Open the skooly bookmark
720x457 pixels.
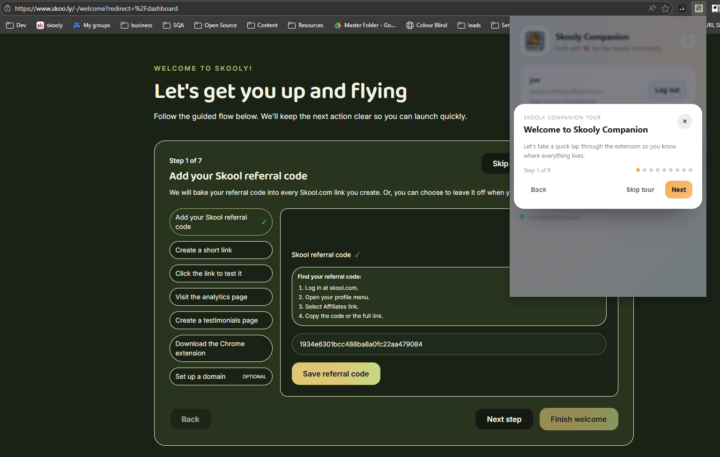(48, 25)
